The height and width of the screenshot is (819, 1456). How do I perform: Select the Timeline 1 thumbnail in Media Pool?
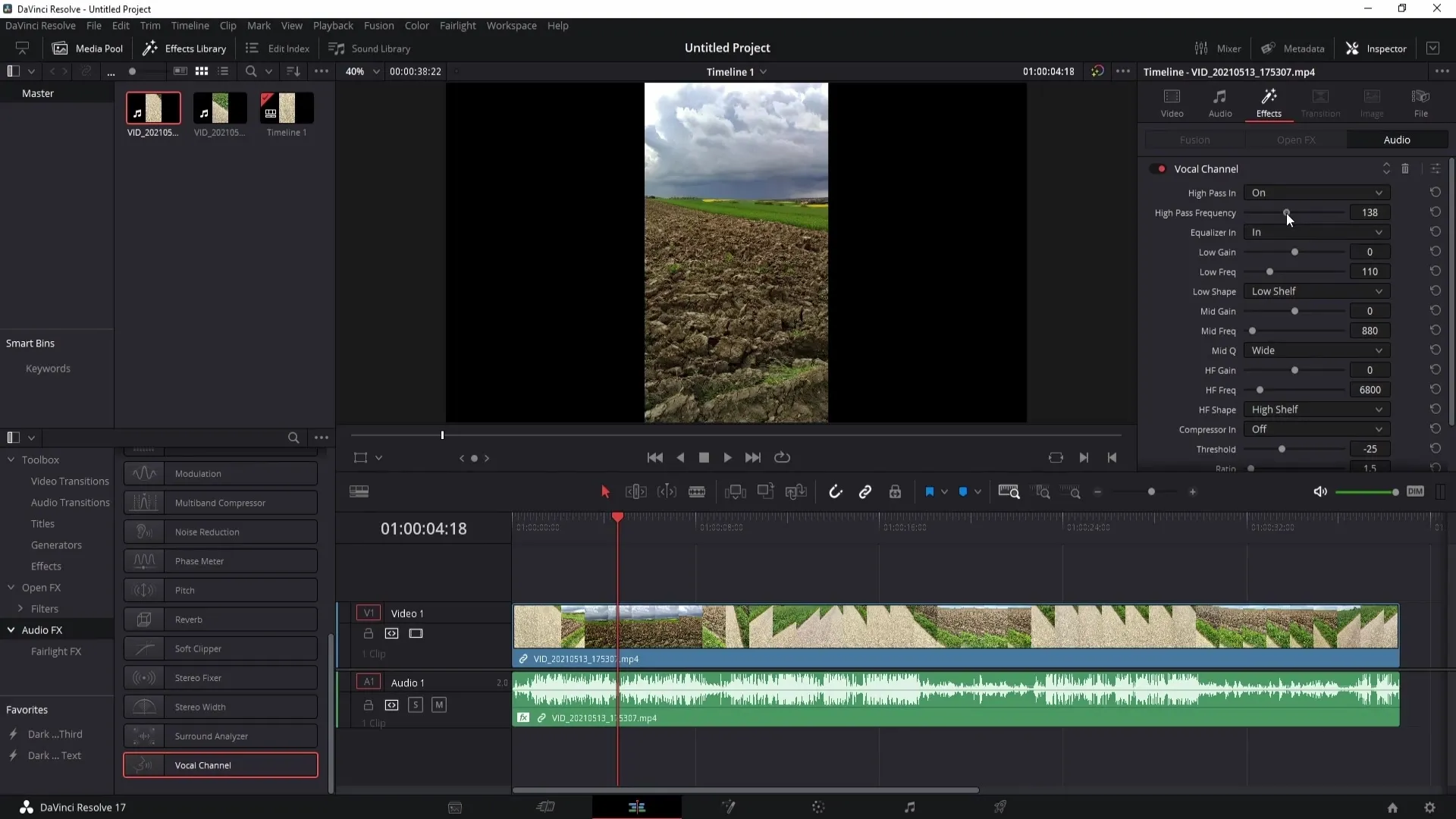pyautogui.click(x=287, y=108)
